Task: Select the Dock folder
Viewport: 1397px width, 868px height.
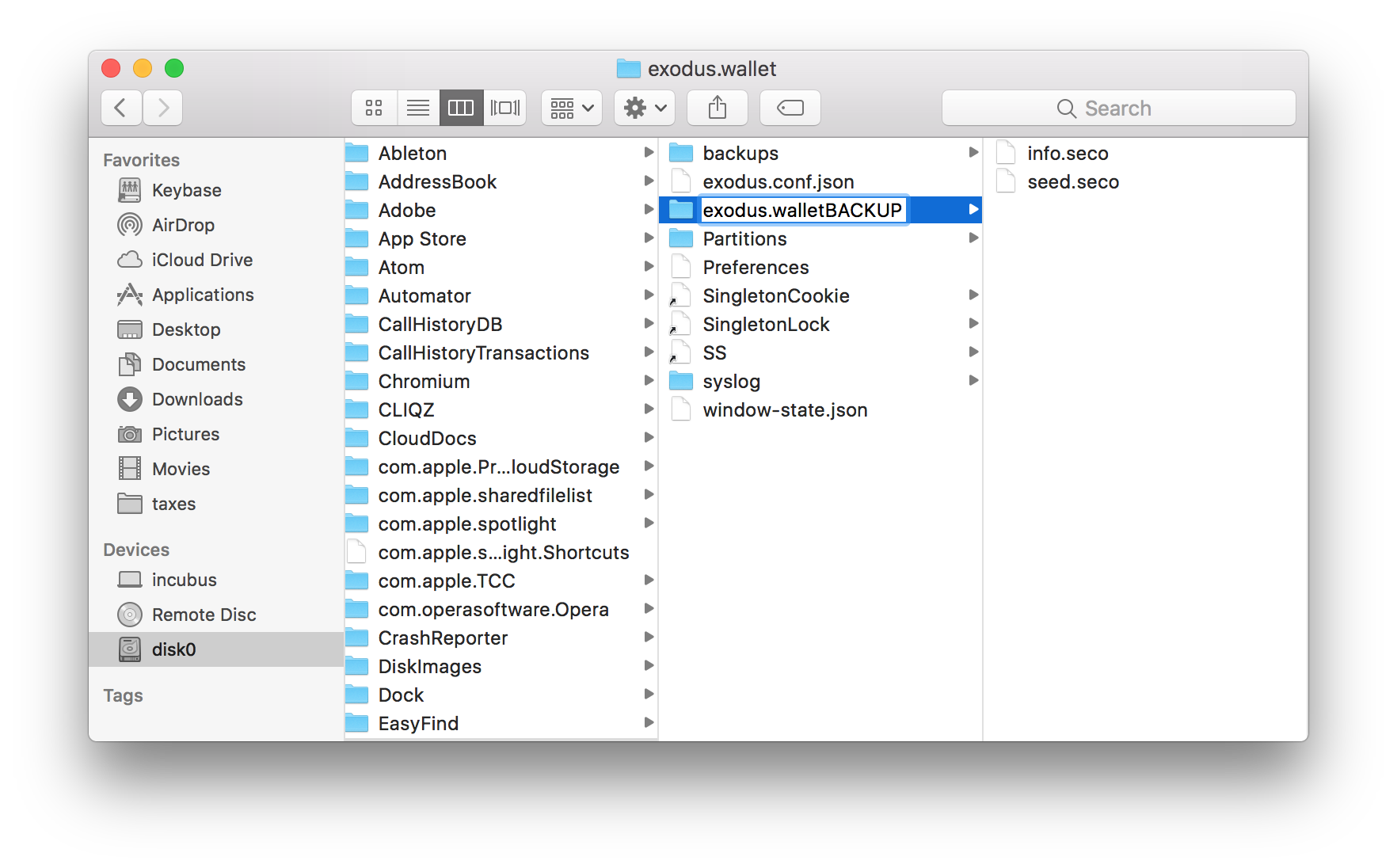Action: 501,695
